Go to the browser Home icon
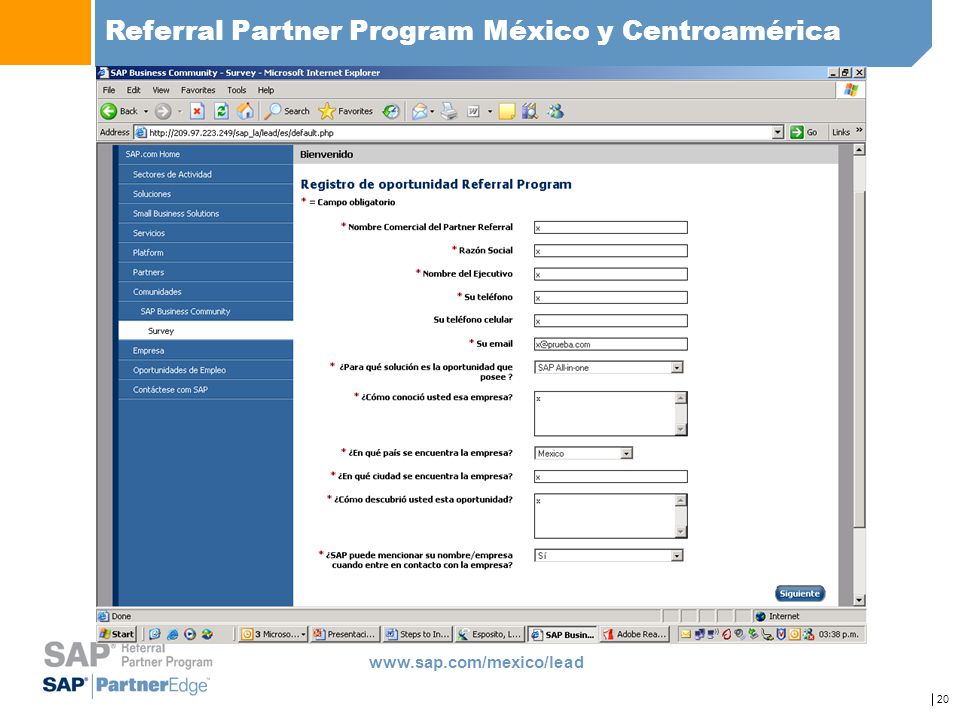This screenshot has height=720, width=960. tap(246, 111)
